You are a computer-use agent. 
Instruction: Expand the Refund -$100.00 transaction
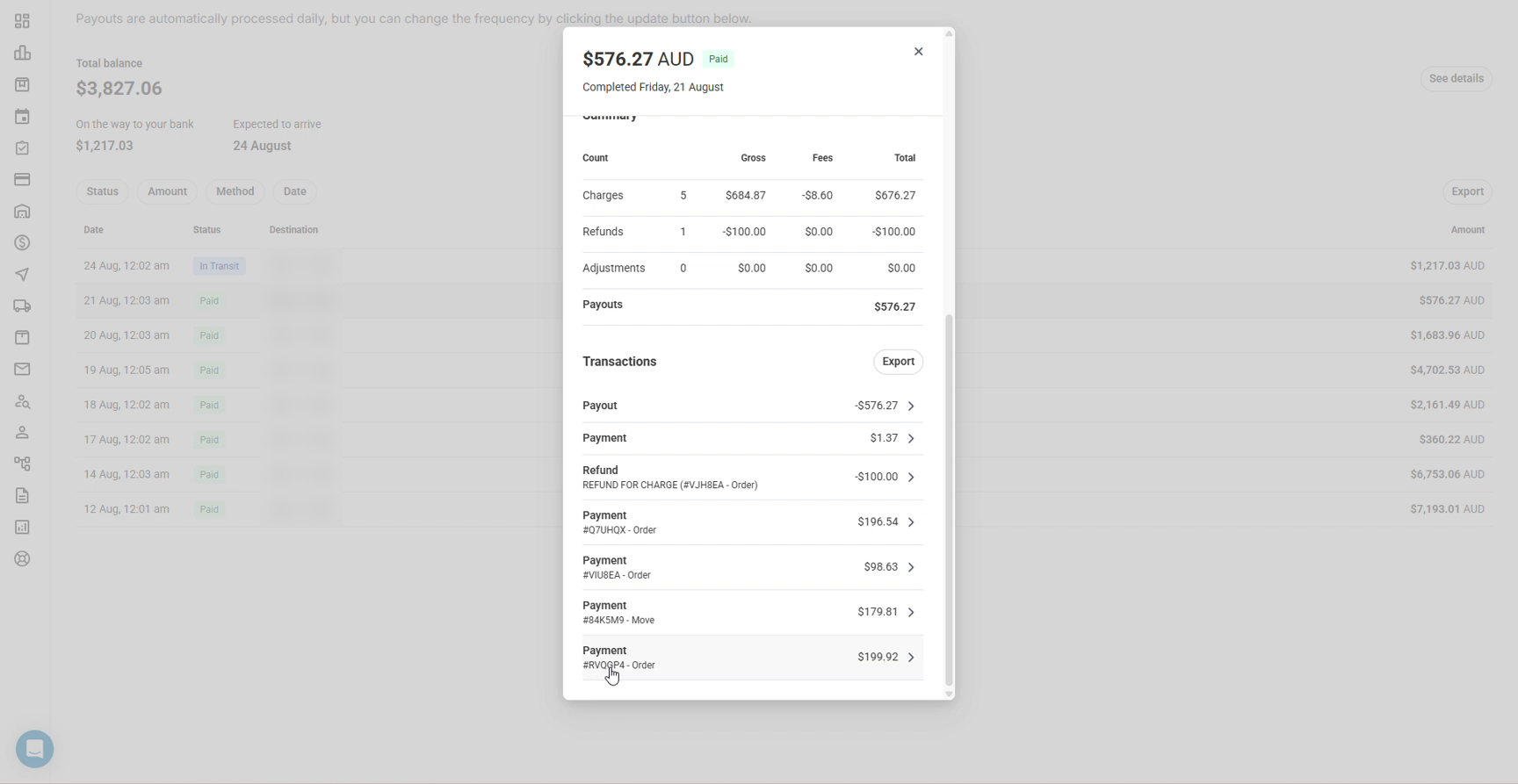pyautogui.click(x=753, y=477)
